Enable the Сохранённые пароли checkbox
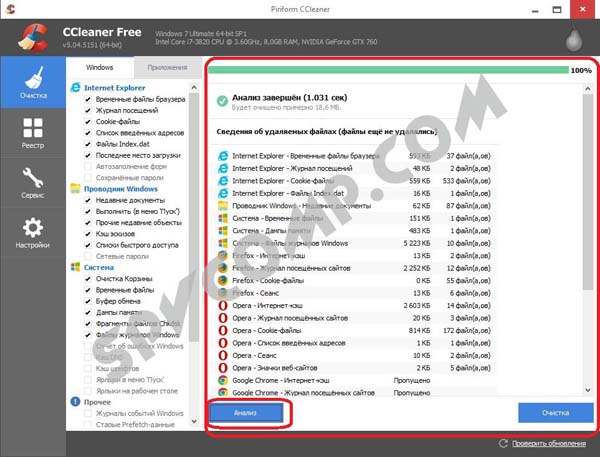 point(88,177)
